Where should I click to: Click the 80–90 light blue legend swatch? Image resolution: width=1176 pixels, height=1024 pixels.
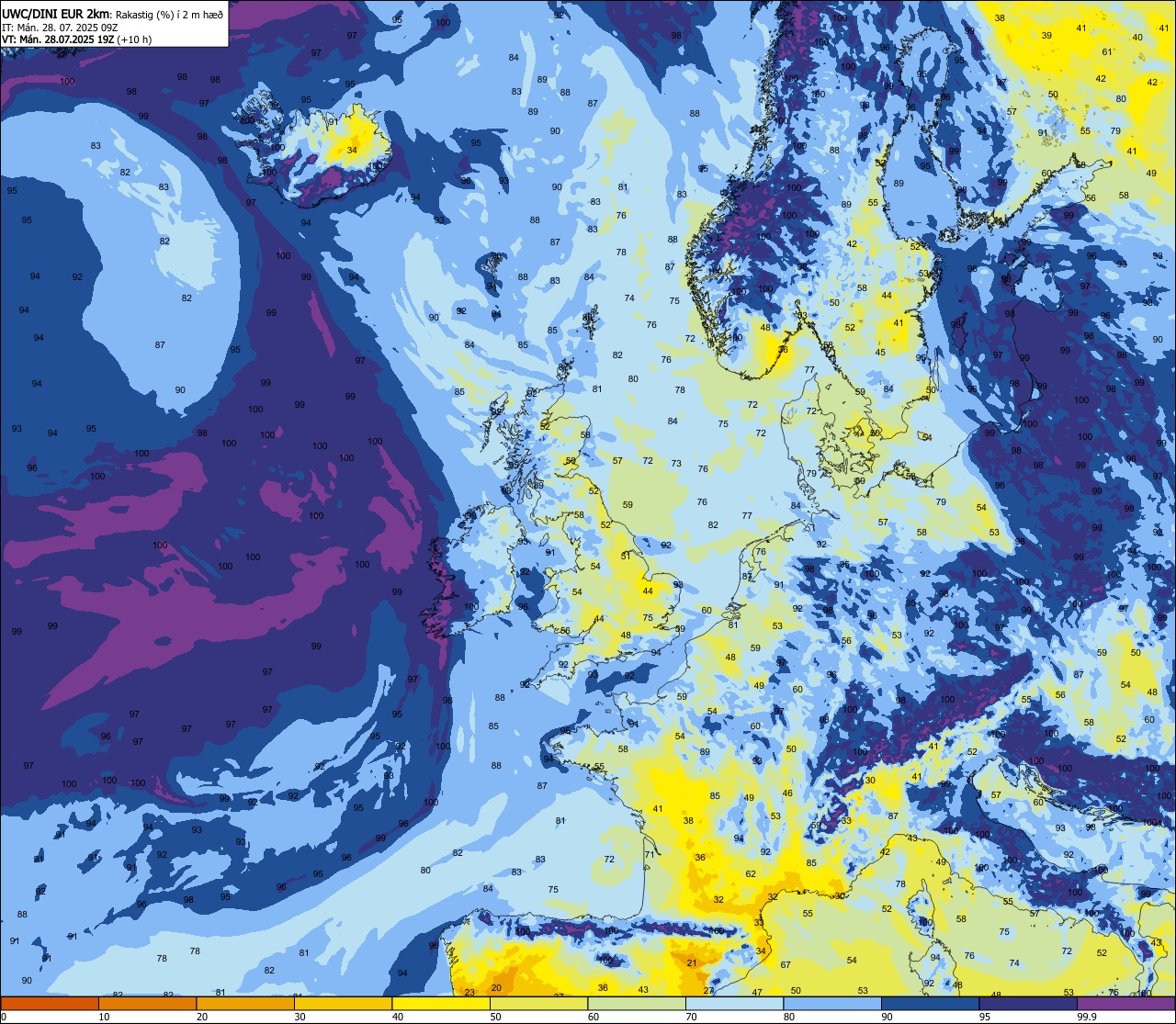point(832,1003)
